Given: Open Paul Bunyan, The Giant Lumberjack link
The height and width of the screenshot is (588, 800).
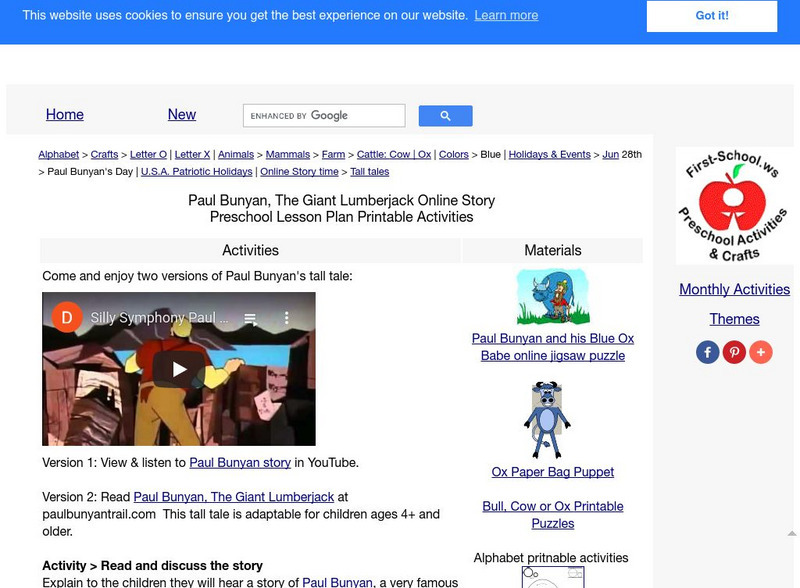Looking at the screenshot, I should tap(234, 497).
